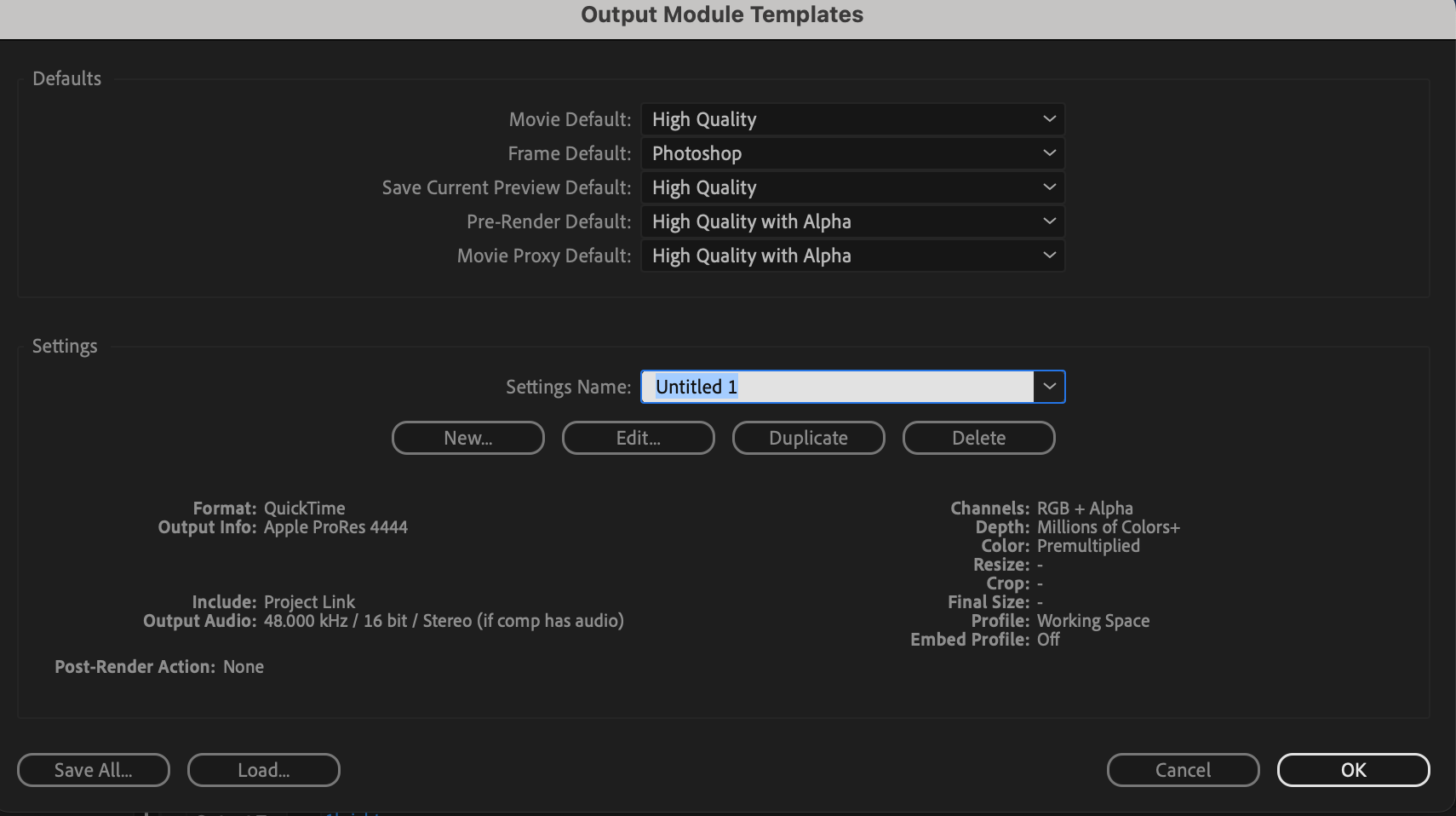Screen dimensions: 1456x816
Task: Click the 'Output Module Templates' dialog title
Action: coord(722,14)
